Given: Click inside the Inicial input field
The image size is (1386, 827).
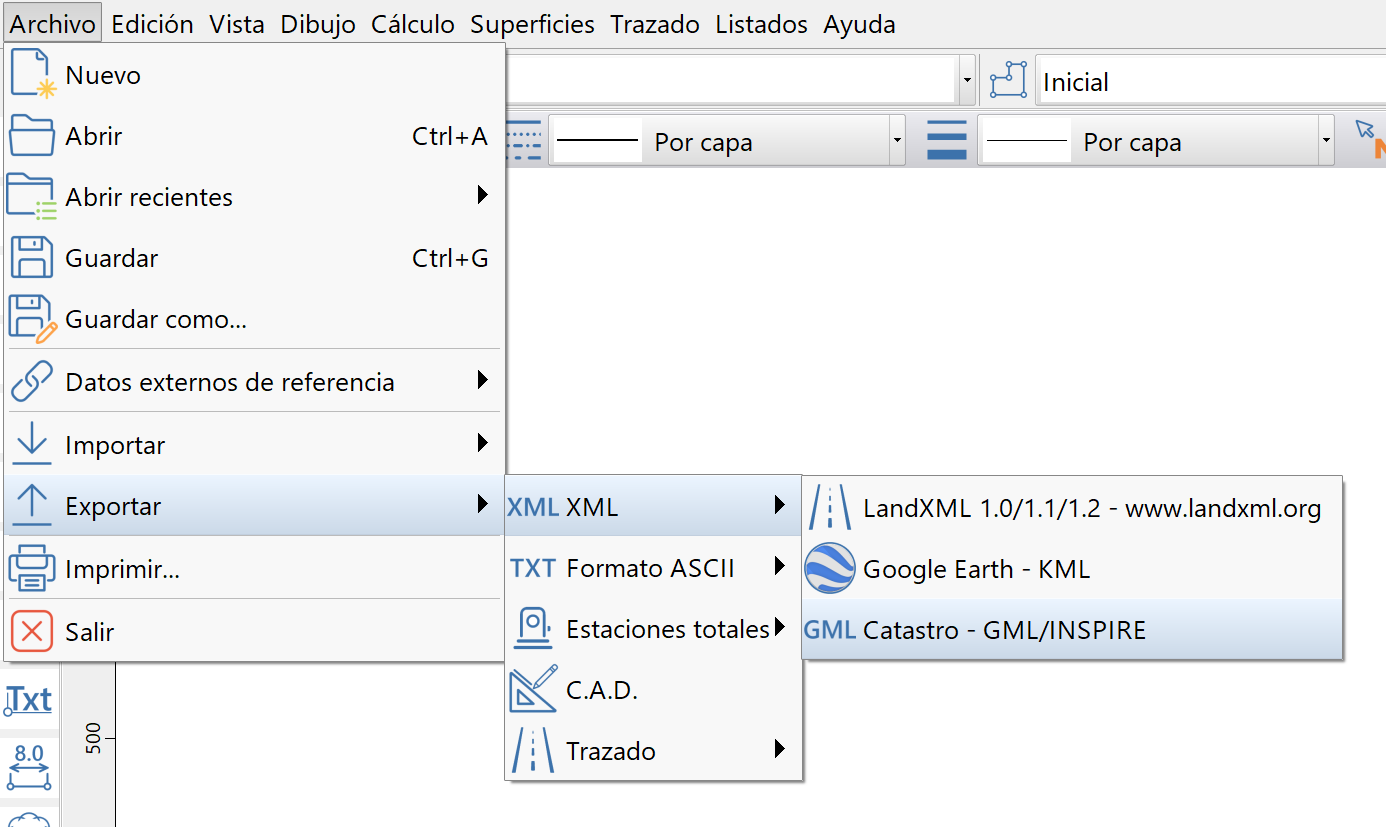Looking at the screenshot, I should (1150, 80).
